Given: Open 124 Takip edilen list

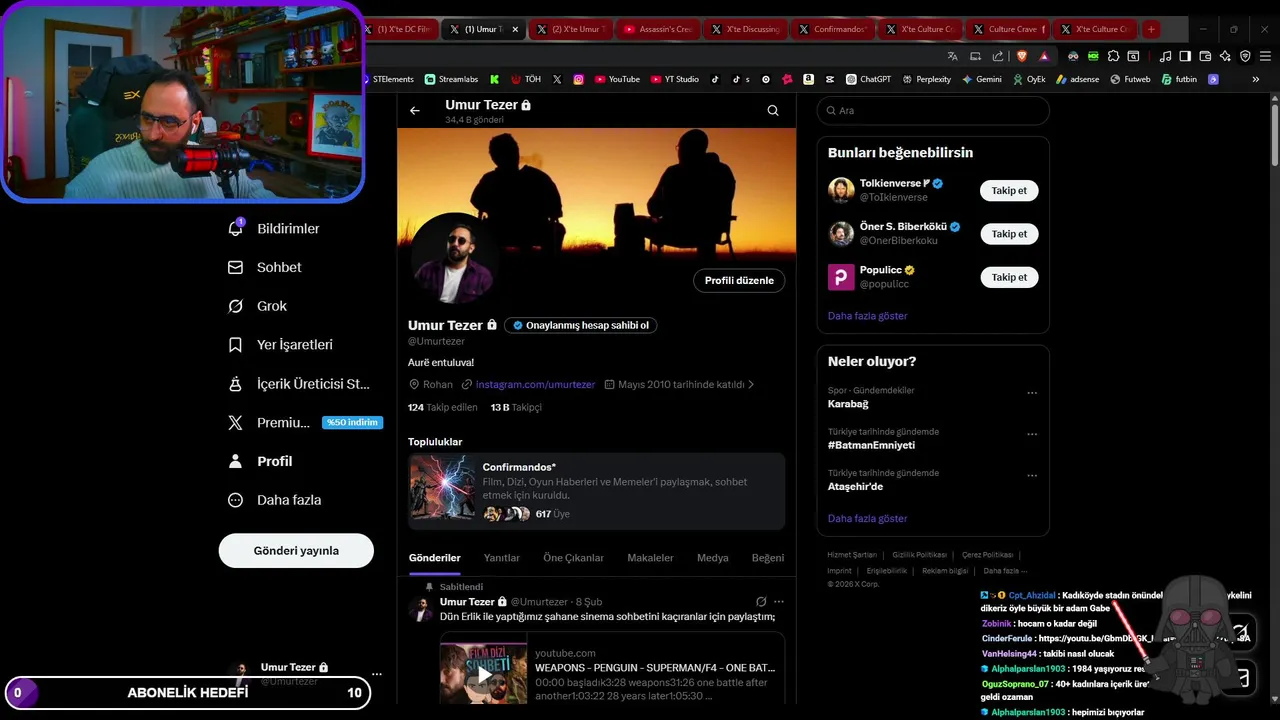Looking at the screenshot, I should pos(443,408).
